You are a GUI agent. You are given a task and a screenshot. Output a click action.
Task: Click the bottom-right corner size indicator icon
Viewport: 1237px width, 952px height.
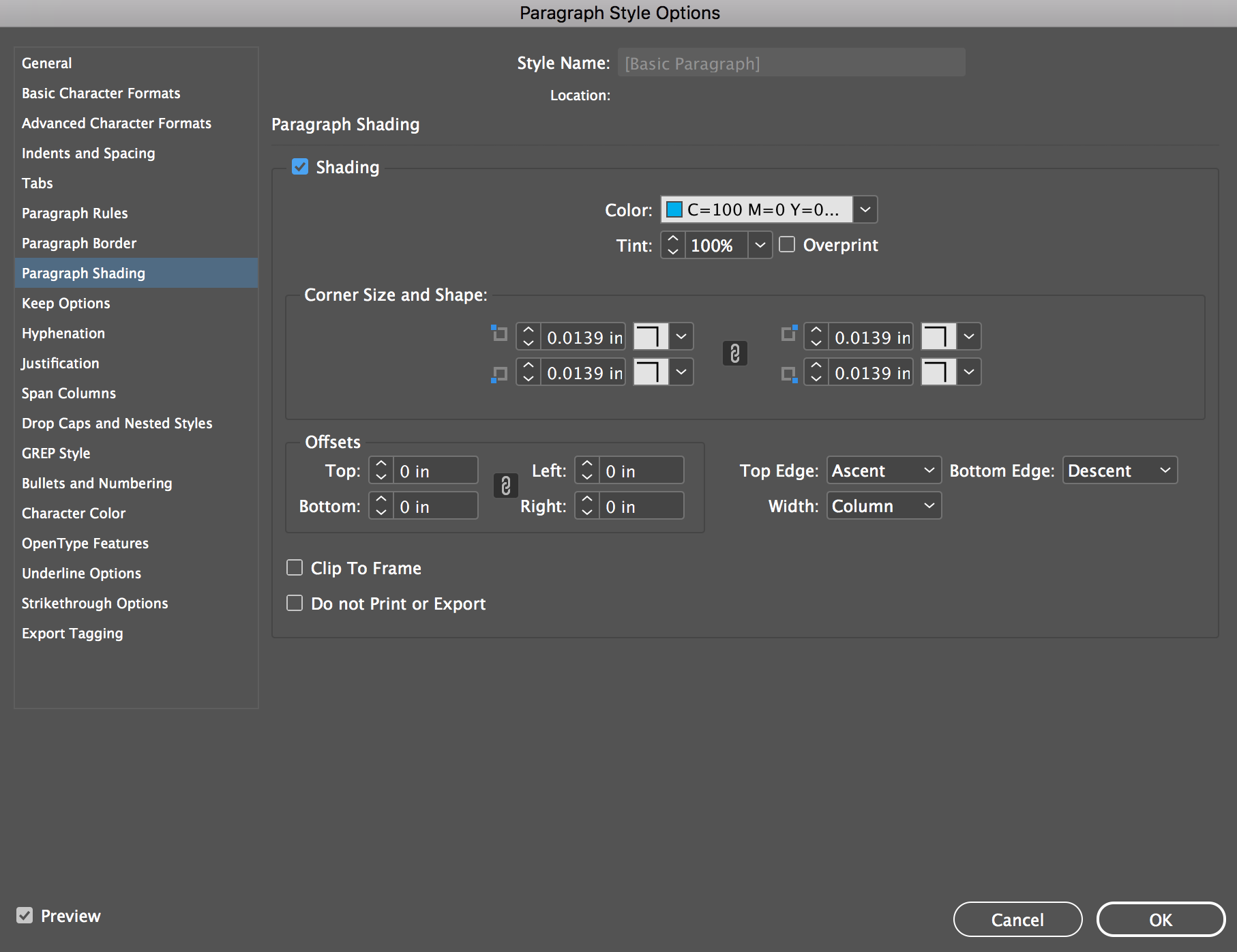789,374
